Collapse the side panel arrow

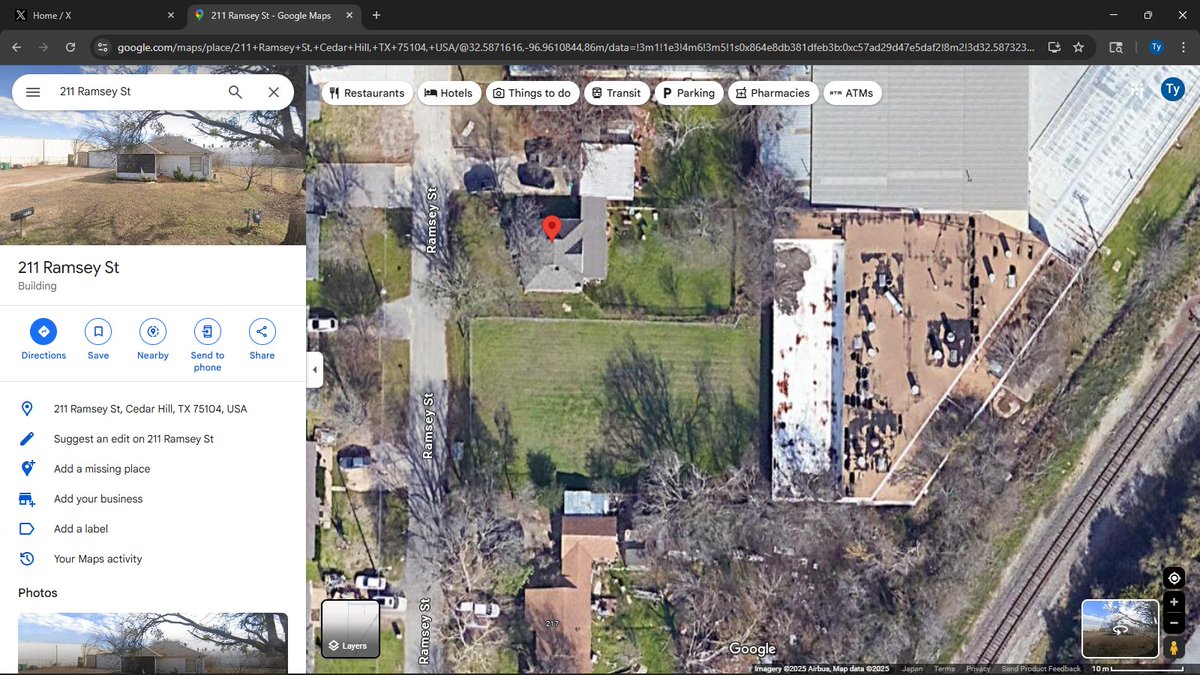pyautogui.click(x=315, y=369)
